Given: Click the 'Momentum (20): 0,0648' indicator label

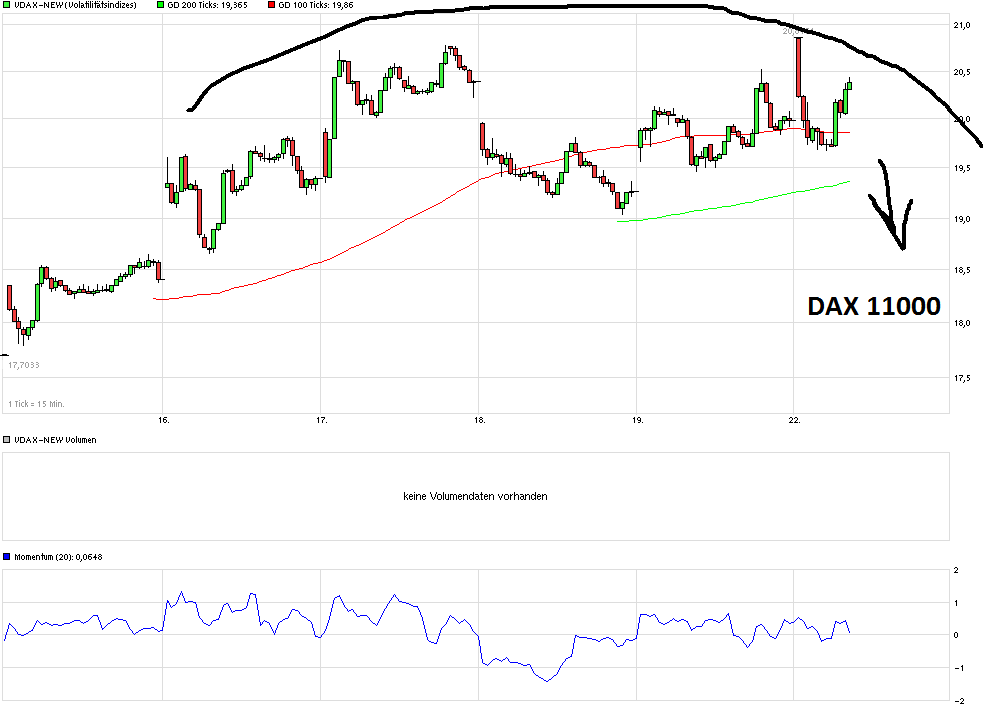Looking at the screenshot, I should click(x=58, y=557).
